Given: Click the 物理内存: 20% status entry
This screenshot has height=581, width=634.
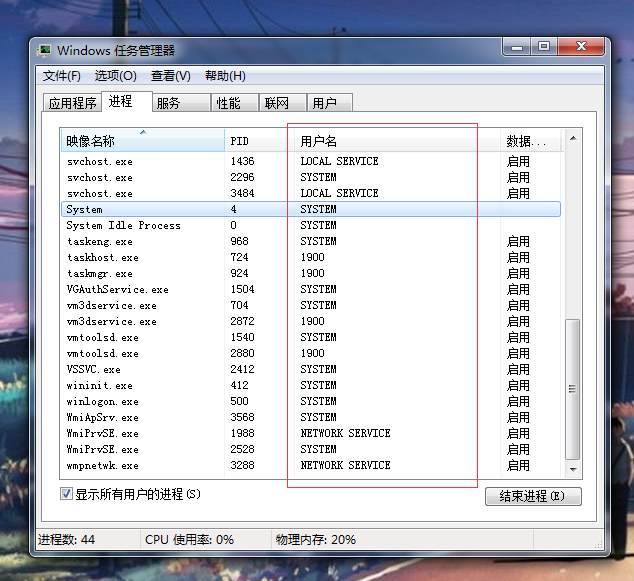Looking at the screenshot, I should click(315, 539).
